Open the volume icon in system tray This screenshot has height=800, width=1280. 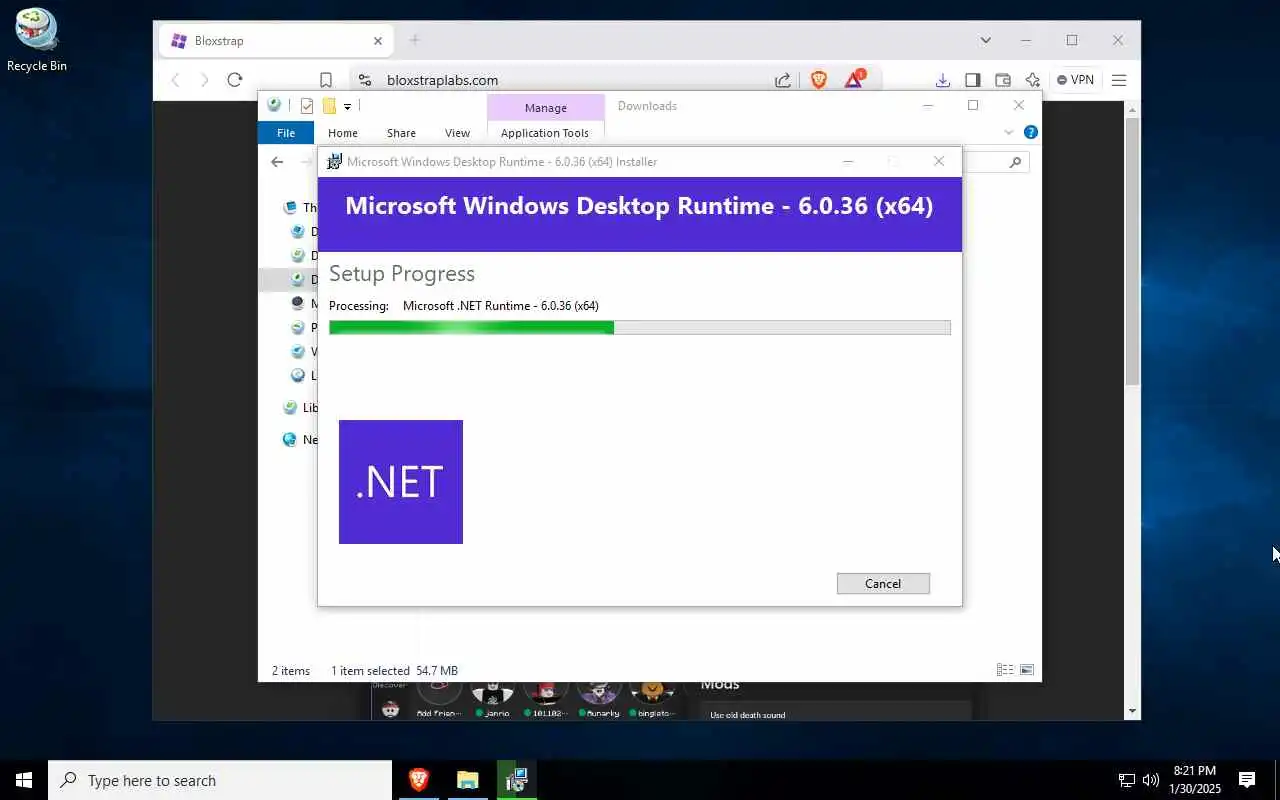[1150, 780]
